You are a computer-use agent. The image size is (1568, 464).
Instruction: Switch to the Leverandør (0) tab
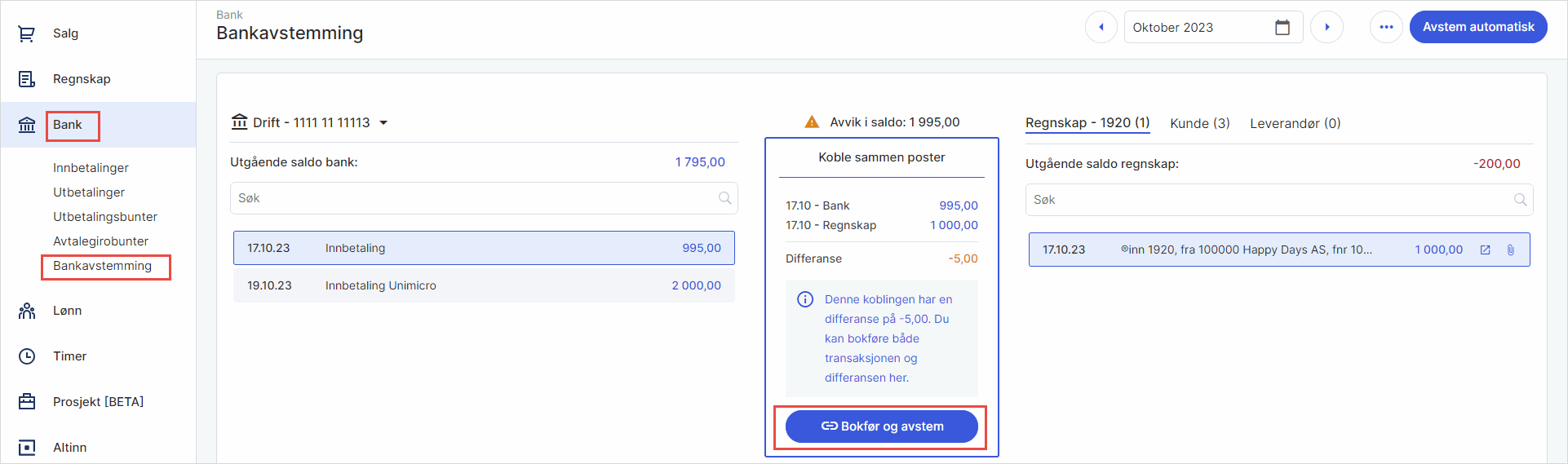[1295, 123]
